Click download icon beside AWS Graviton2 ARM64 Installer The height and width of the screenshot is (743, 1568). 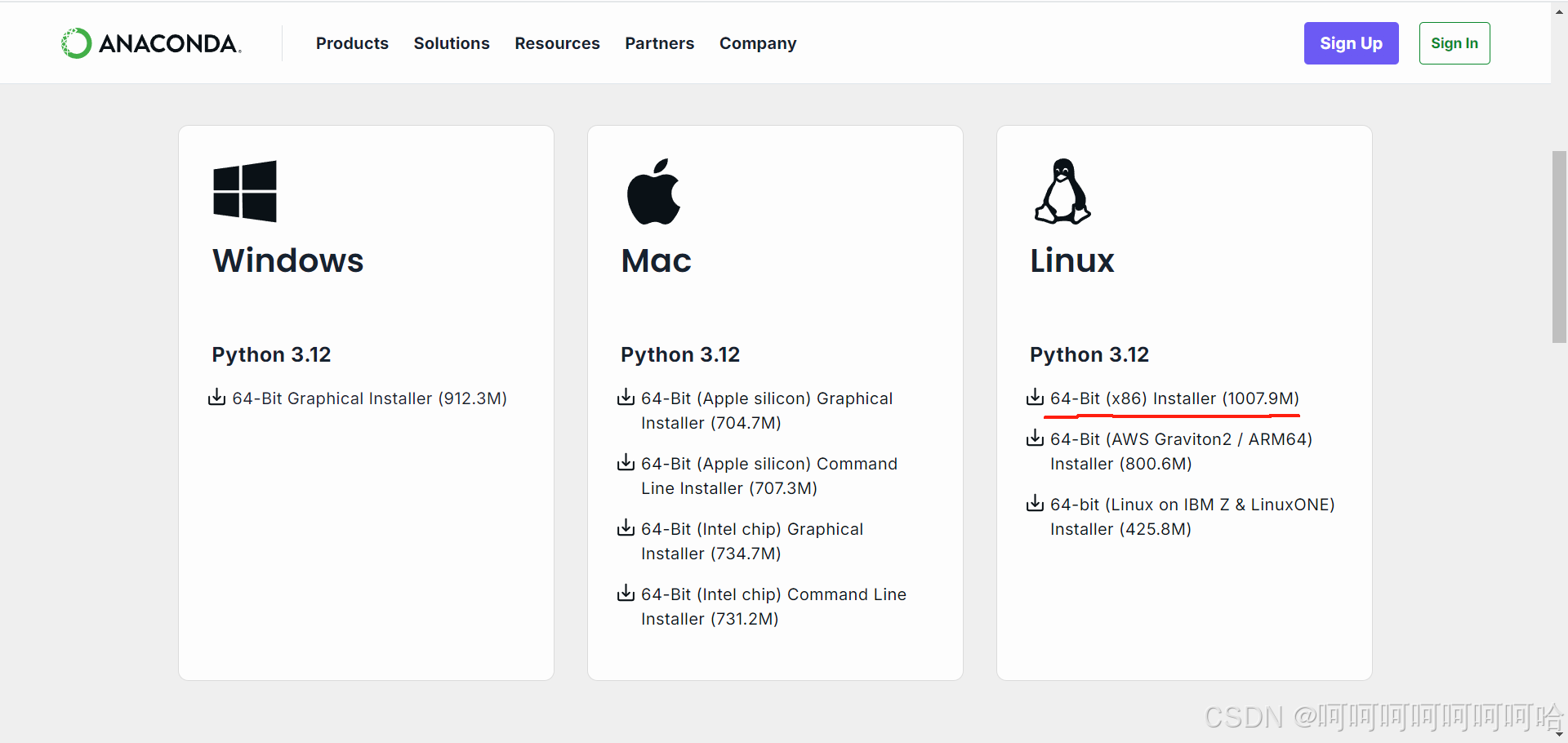(x=1035, y=438)
